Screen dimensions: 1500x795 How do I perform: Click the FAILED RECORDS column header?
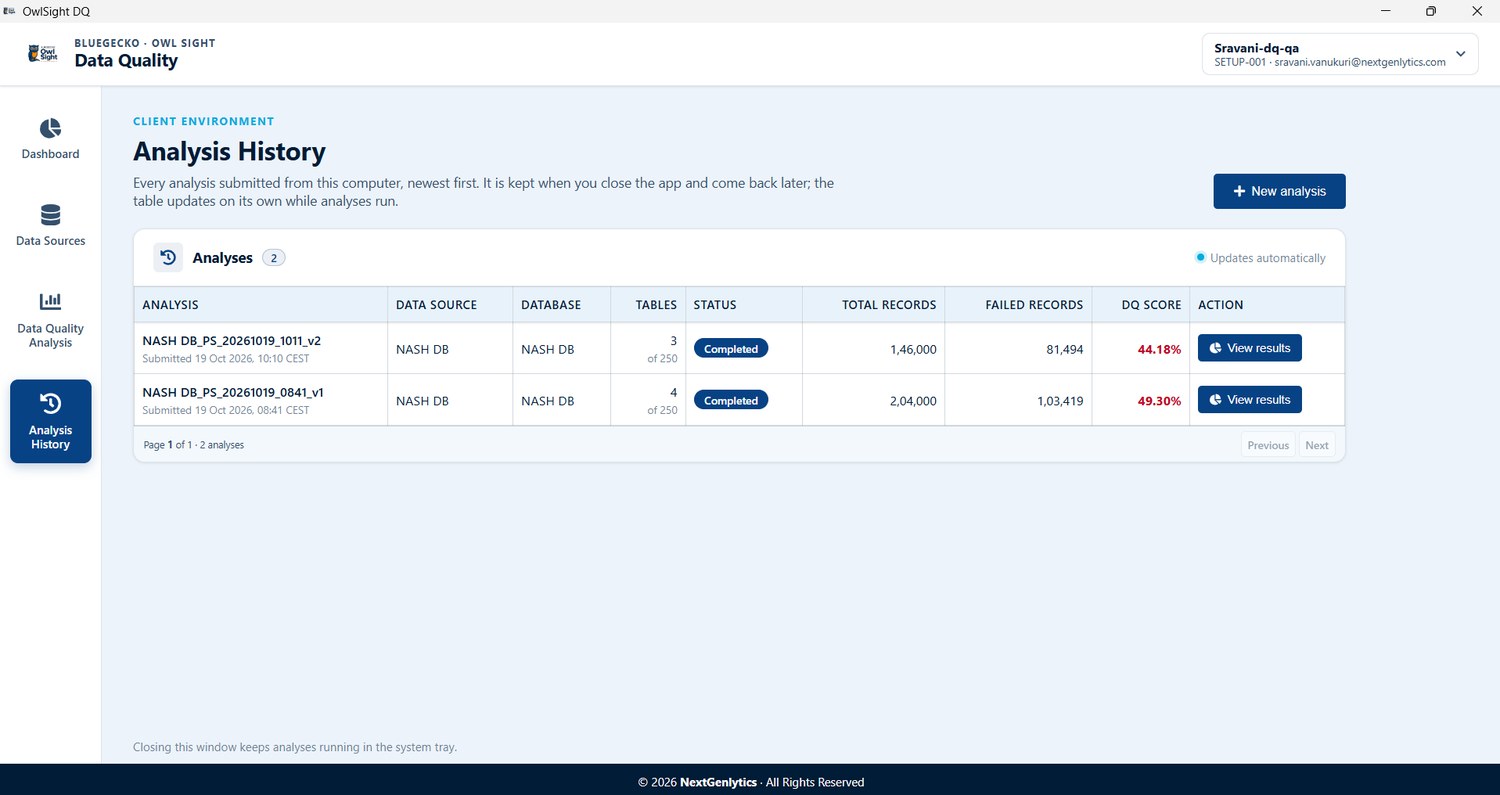[x=1034, y=305]
